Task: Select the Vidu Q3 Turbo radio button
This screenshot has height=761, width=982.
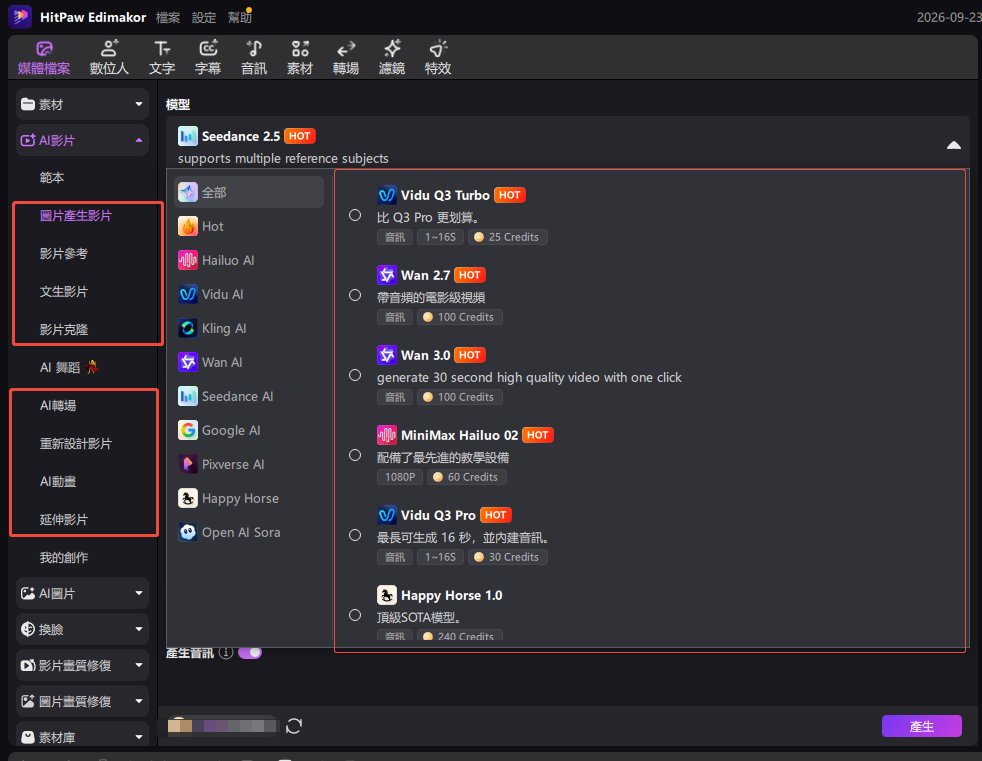Action: 355,215
